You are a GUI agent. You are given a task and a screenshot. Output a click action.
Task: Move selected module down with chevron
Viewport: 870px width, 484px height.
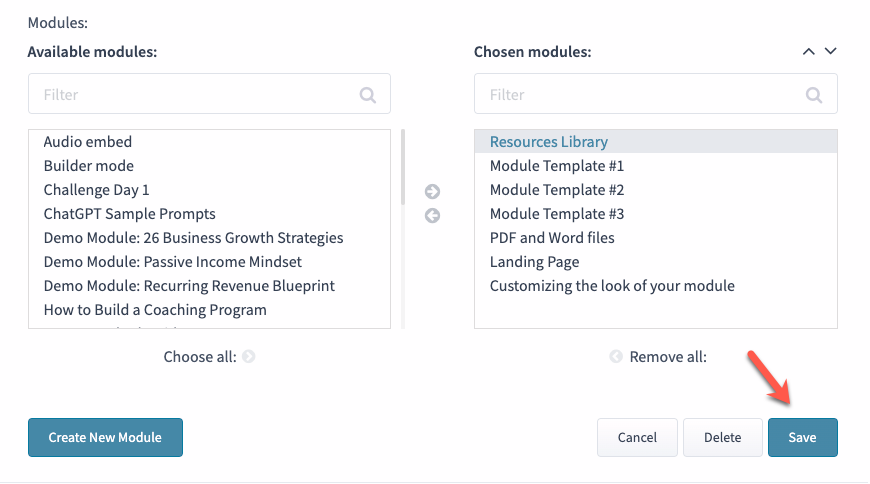coord(830,52)
